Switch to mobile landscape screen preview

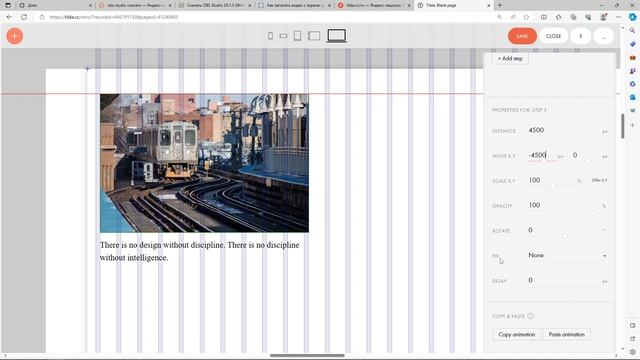point(283,36)
